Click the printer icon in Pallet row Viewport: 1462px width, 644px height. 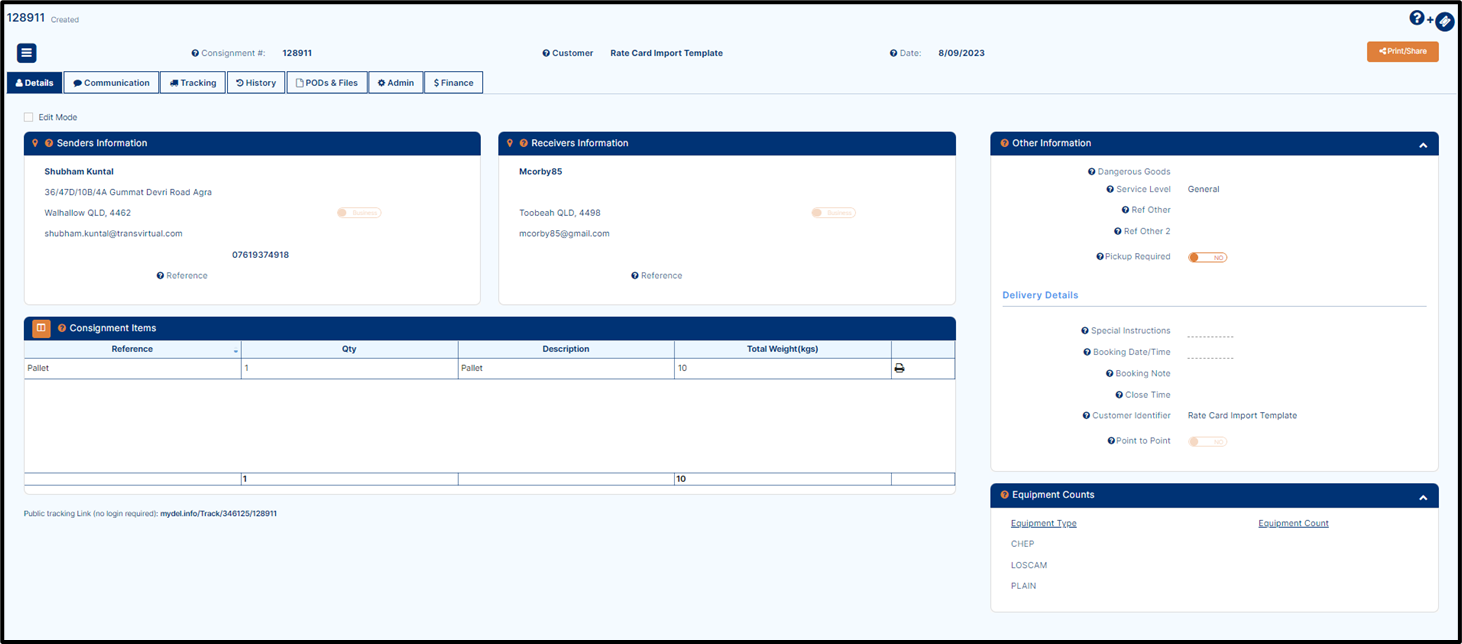pos(899,368)
